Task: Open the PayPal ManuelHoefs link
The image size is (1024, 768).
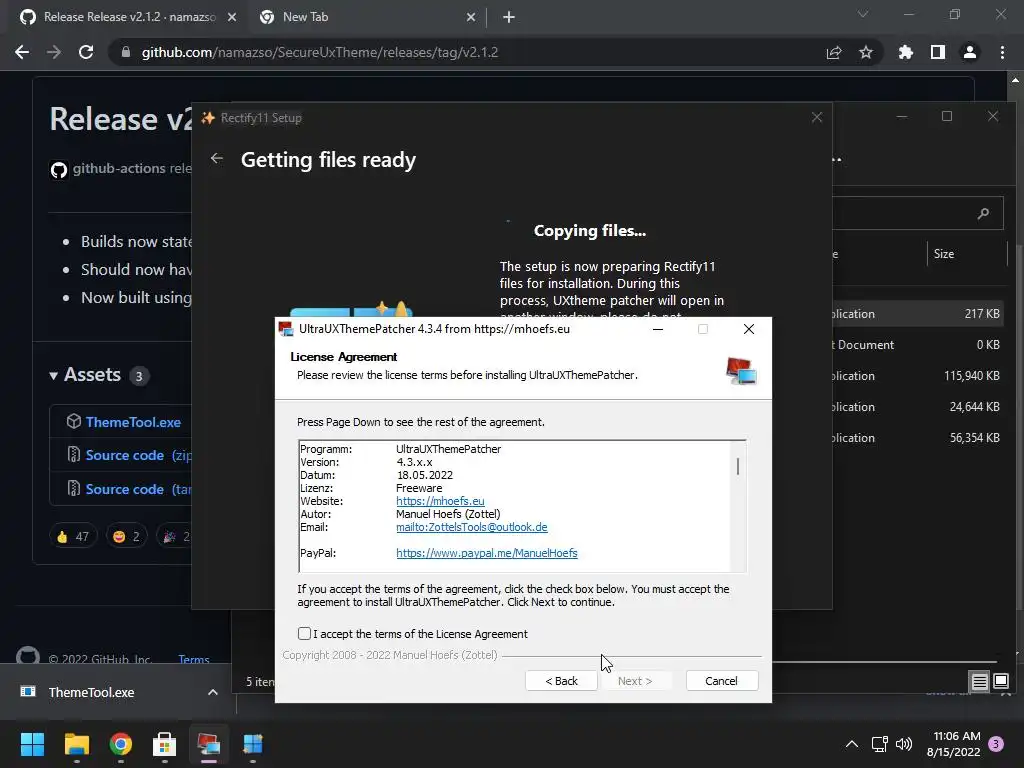Action: point(487,553)
